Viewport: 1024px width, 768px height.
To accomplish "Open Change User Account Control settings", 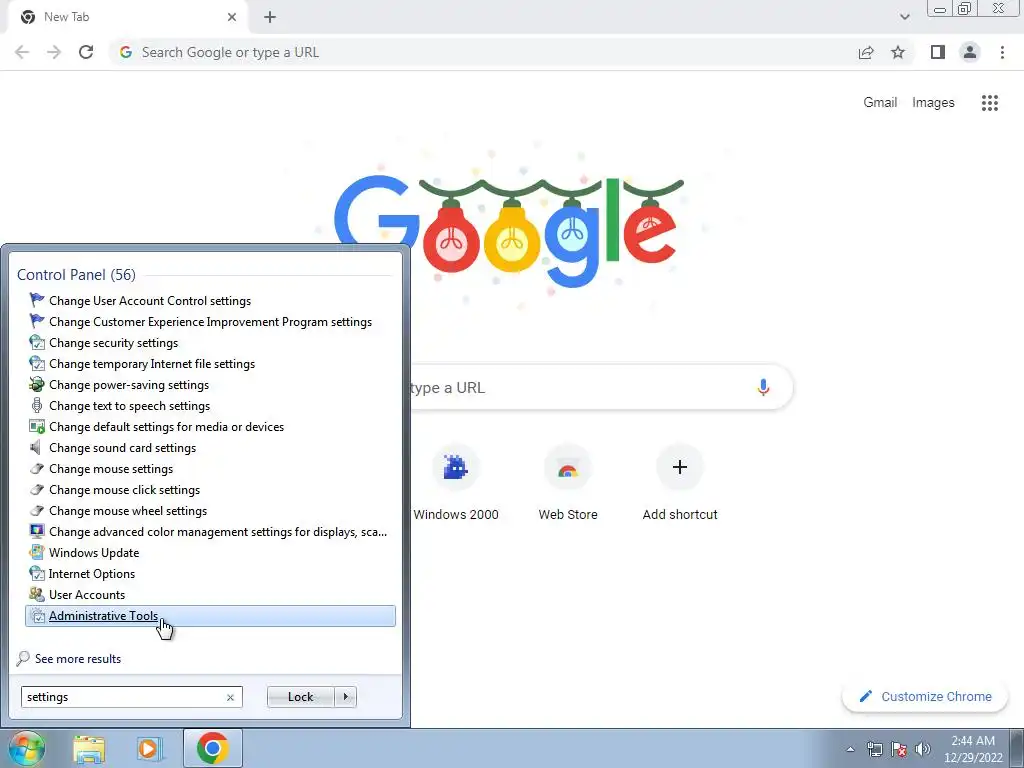I will [210, 301].
